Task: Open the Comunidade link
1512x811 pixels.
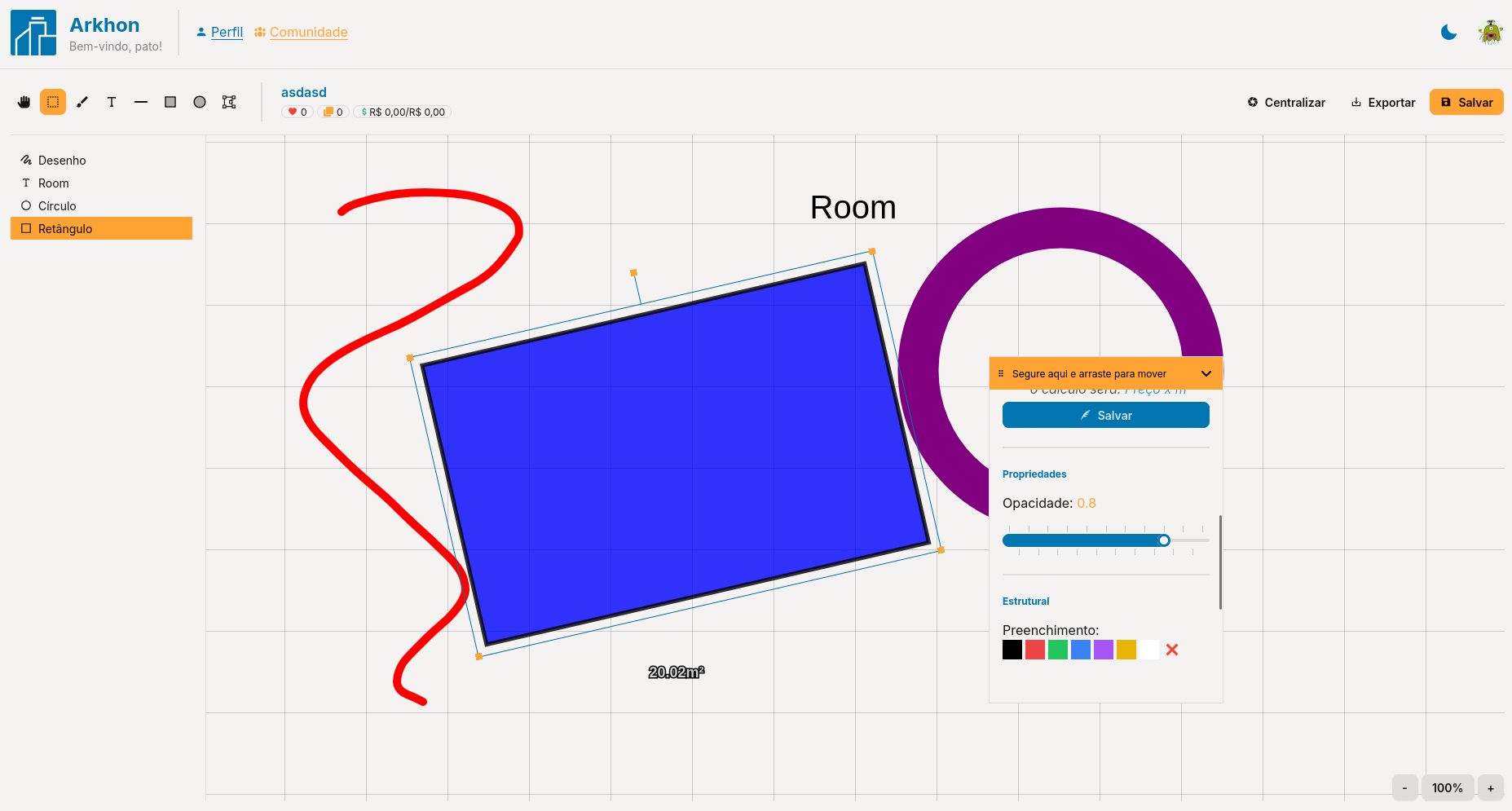Action: [x=308, y=32]
